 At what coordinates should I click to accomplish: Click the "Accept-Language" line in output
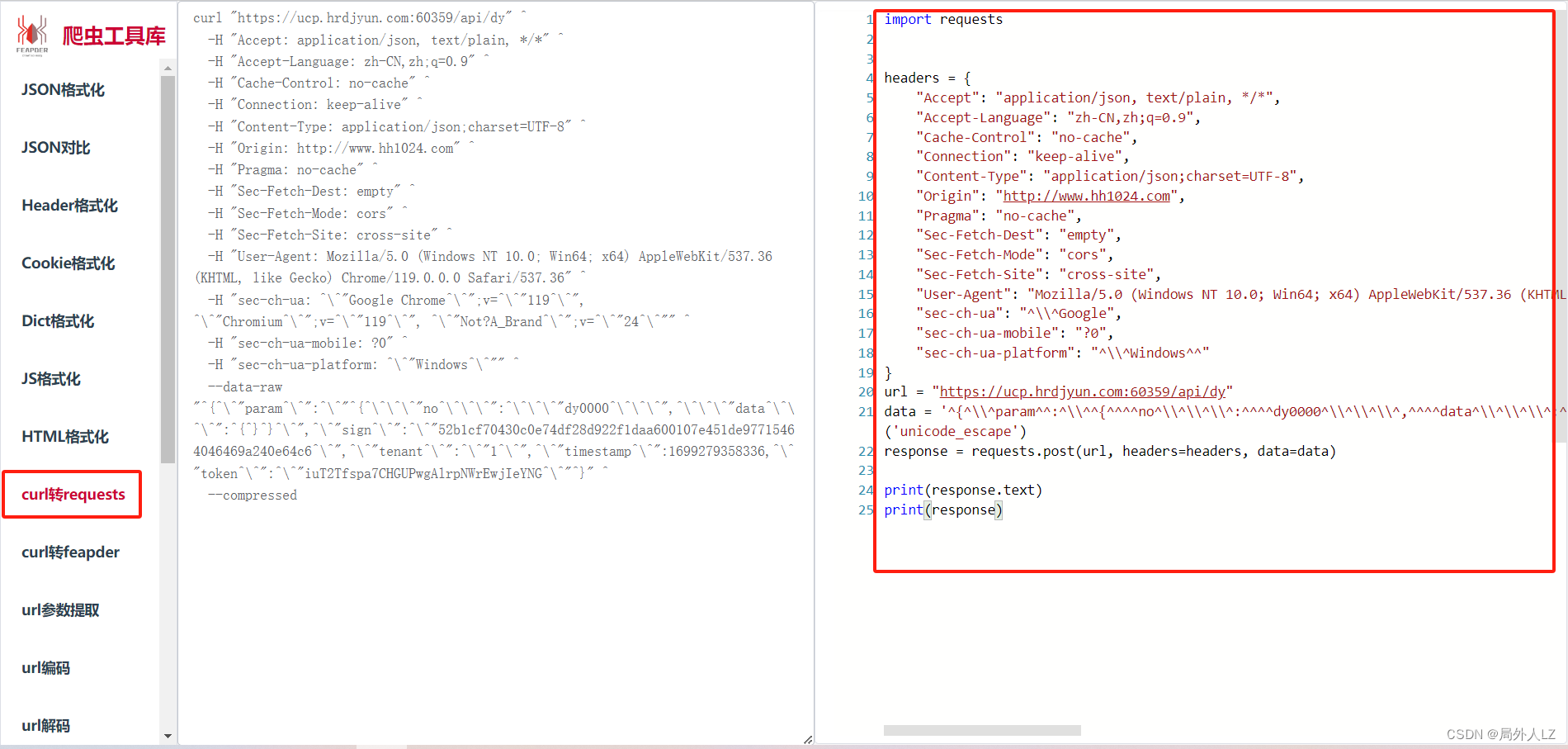pyautogui.click(x=1058, y=117)
